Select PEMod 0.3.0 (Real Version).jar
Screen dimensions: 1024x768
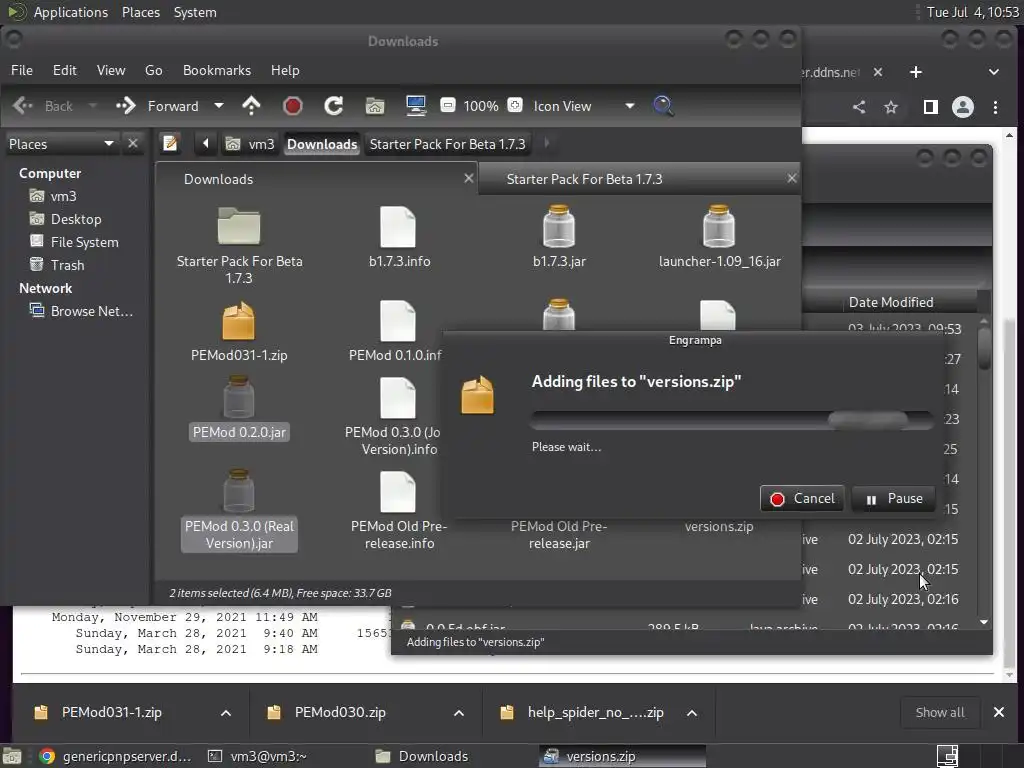pos(239,510)
